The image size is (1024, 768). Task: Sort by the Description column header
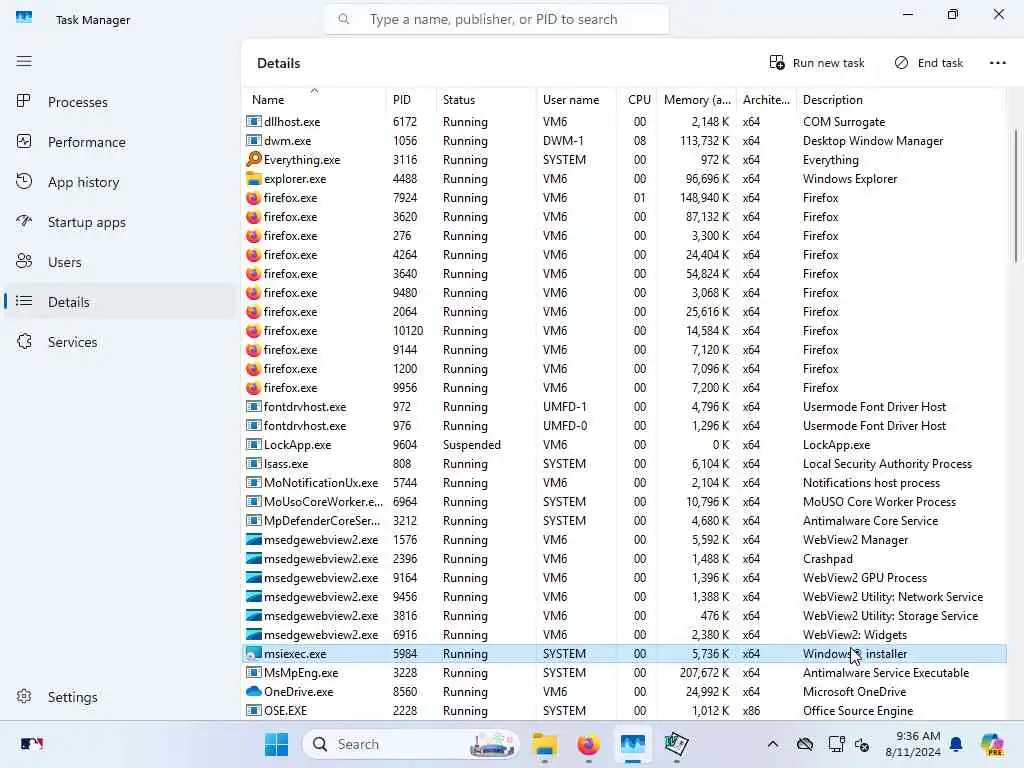901,99
